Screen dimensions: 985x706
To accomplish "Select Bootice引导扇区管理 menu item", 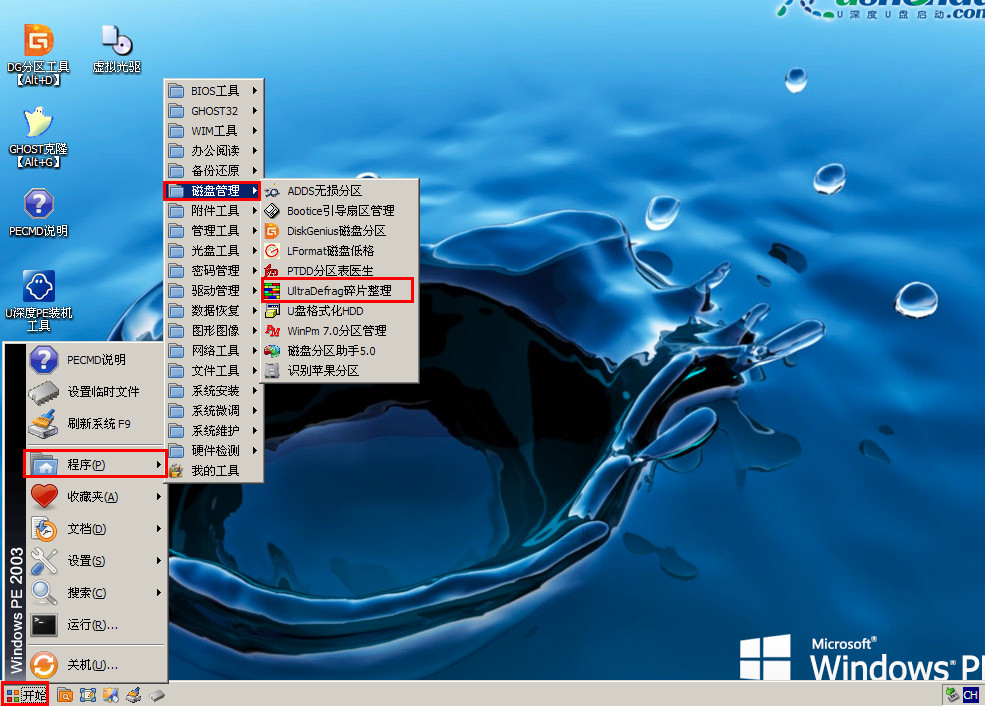I will [340, 211].
